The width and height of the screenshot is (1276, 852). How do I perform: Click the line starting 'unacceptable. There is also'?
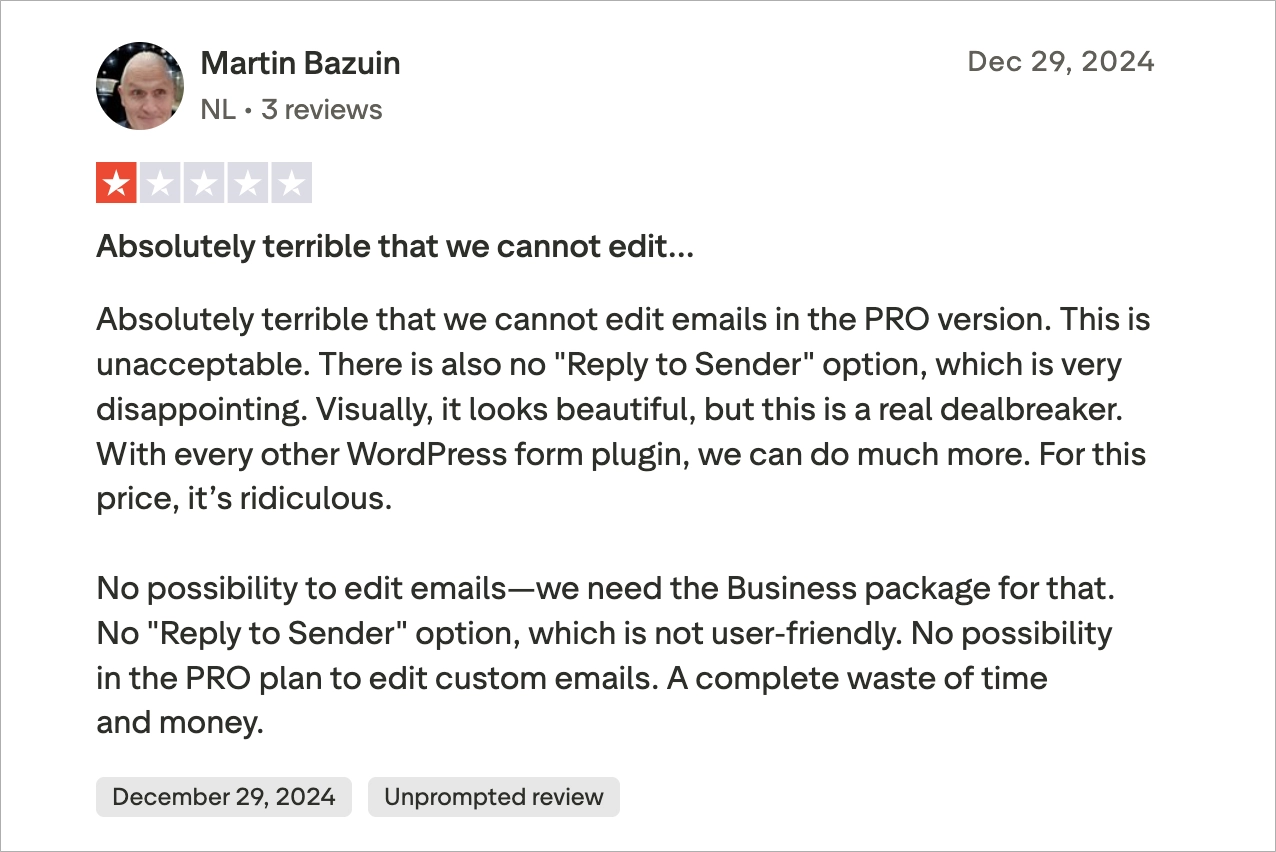pyautogui.click(x=608, y=365)
